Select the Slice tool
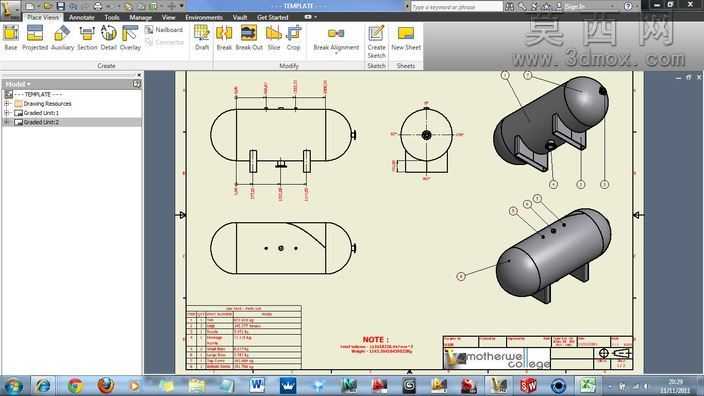This screenshot has width=704, height=396. (274, 38)
